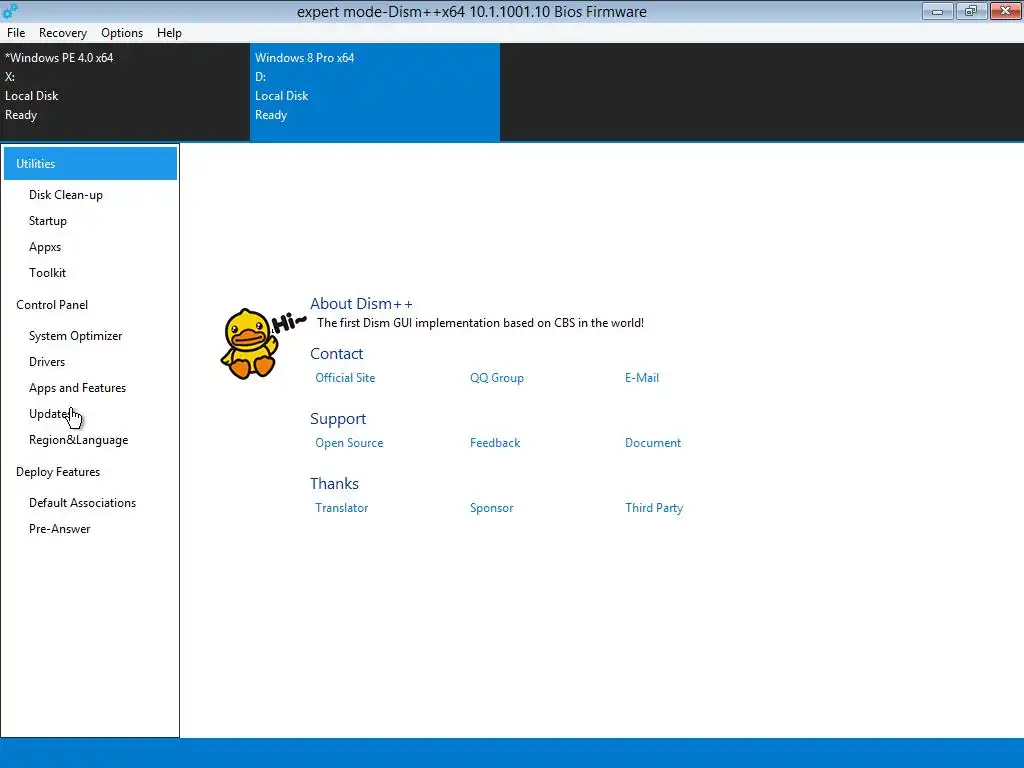Click the Official Site link

[345, 377]
